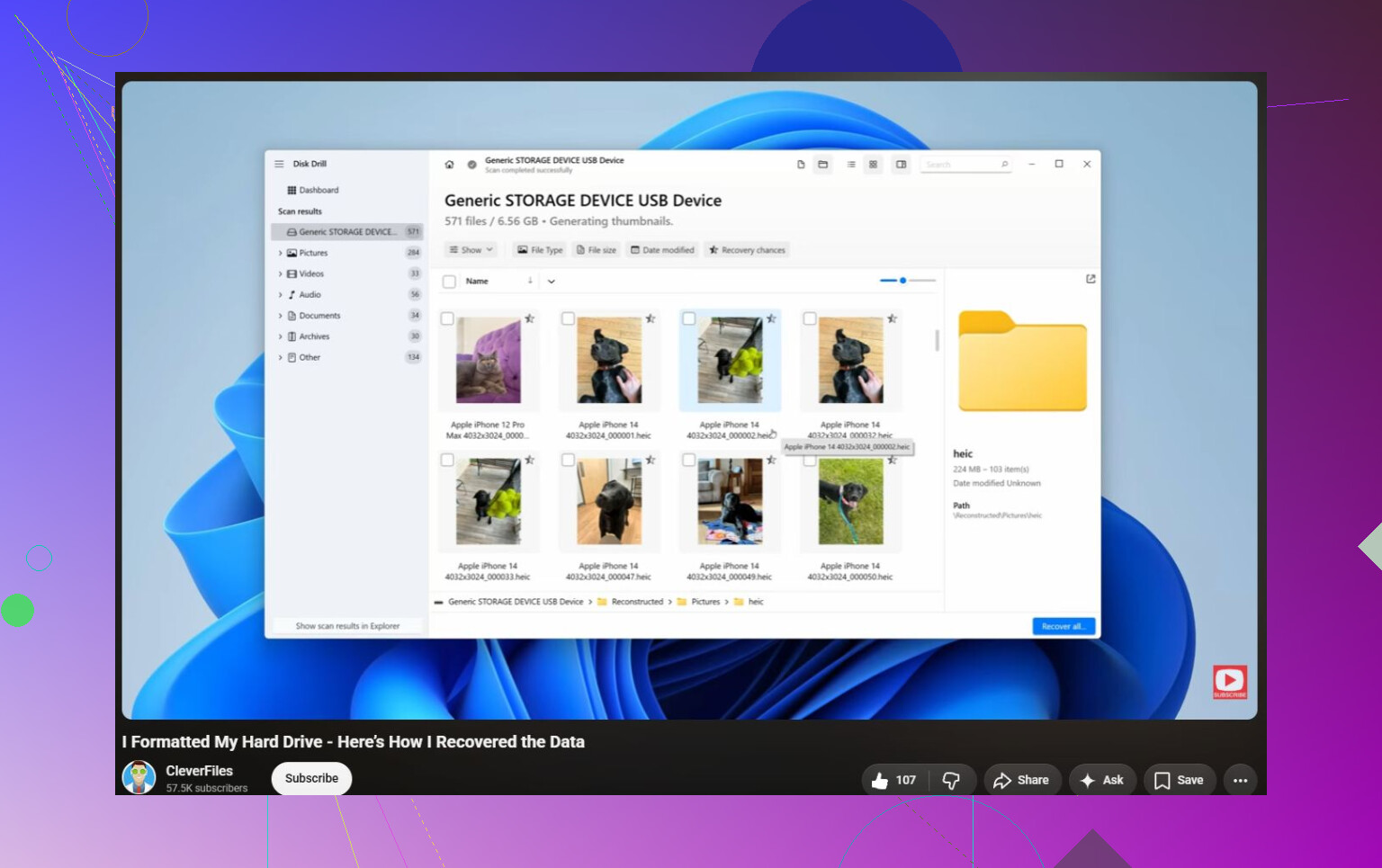This screenshot has width=1382, height=868.
Task: Expand the Documents category in sidebar
Action: pos(280,316)
